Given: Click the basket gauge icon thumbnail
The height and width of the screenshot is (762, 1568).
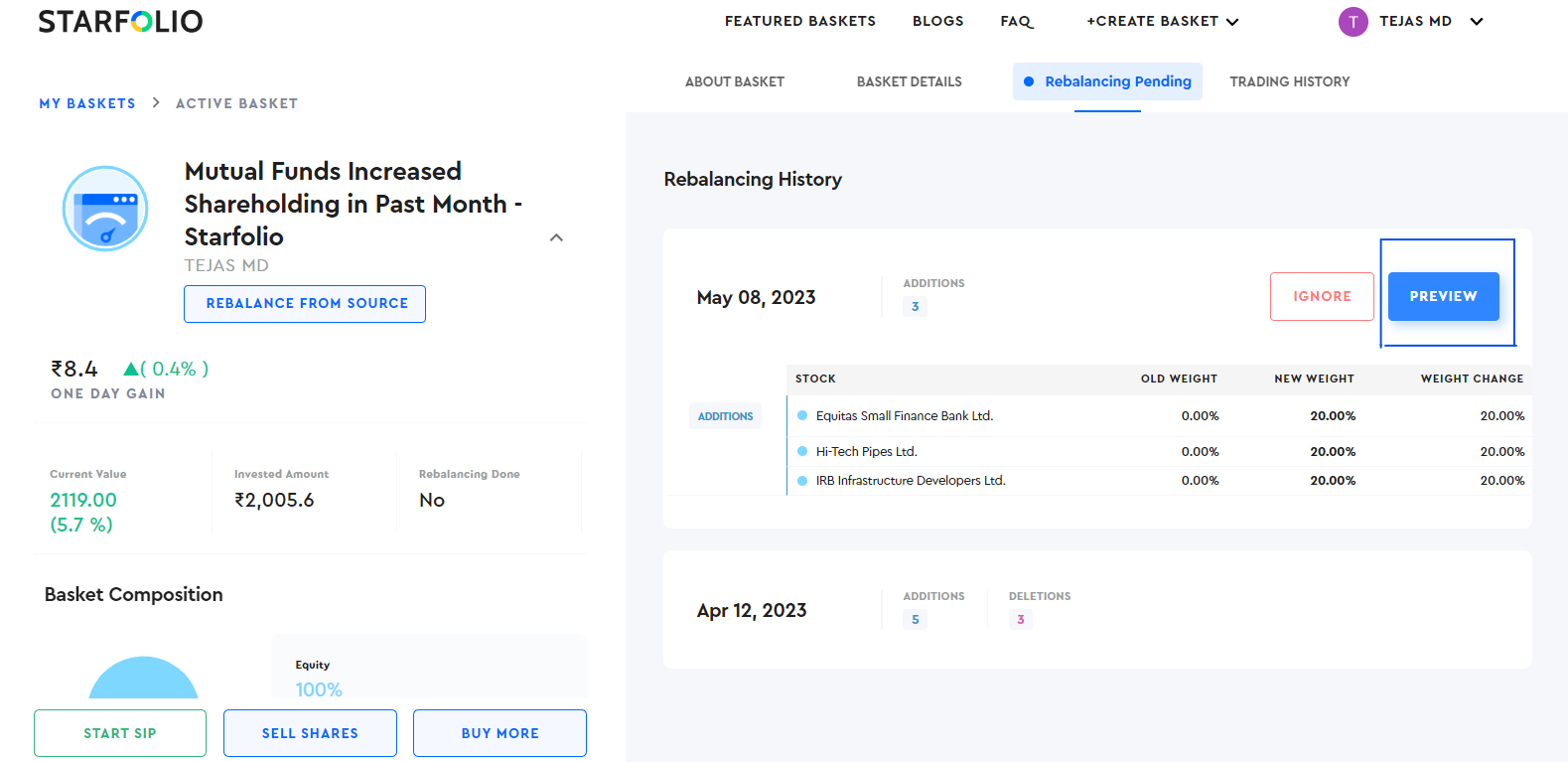Looking at the screenshot, I should pos(105,209).
